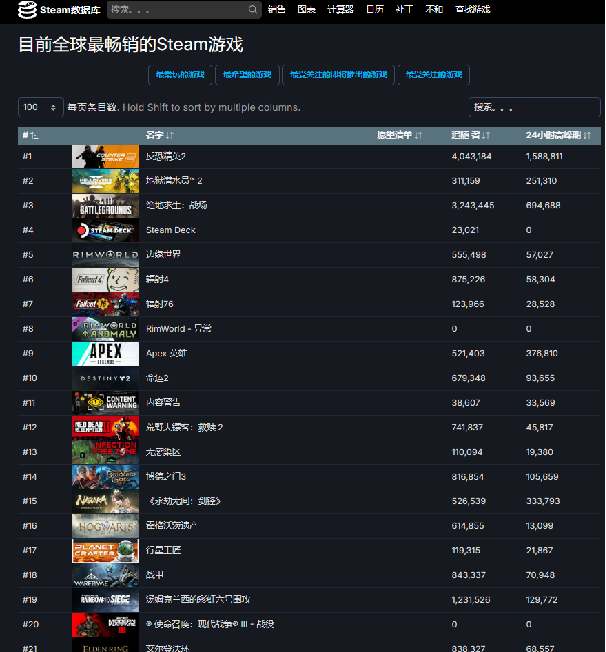The image size is (606, 652).
Task: Open the game name link in row #14
Action: (166, 477)
